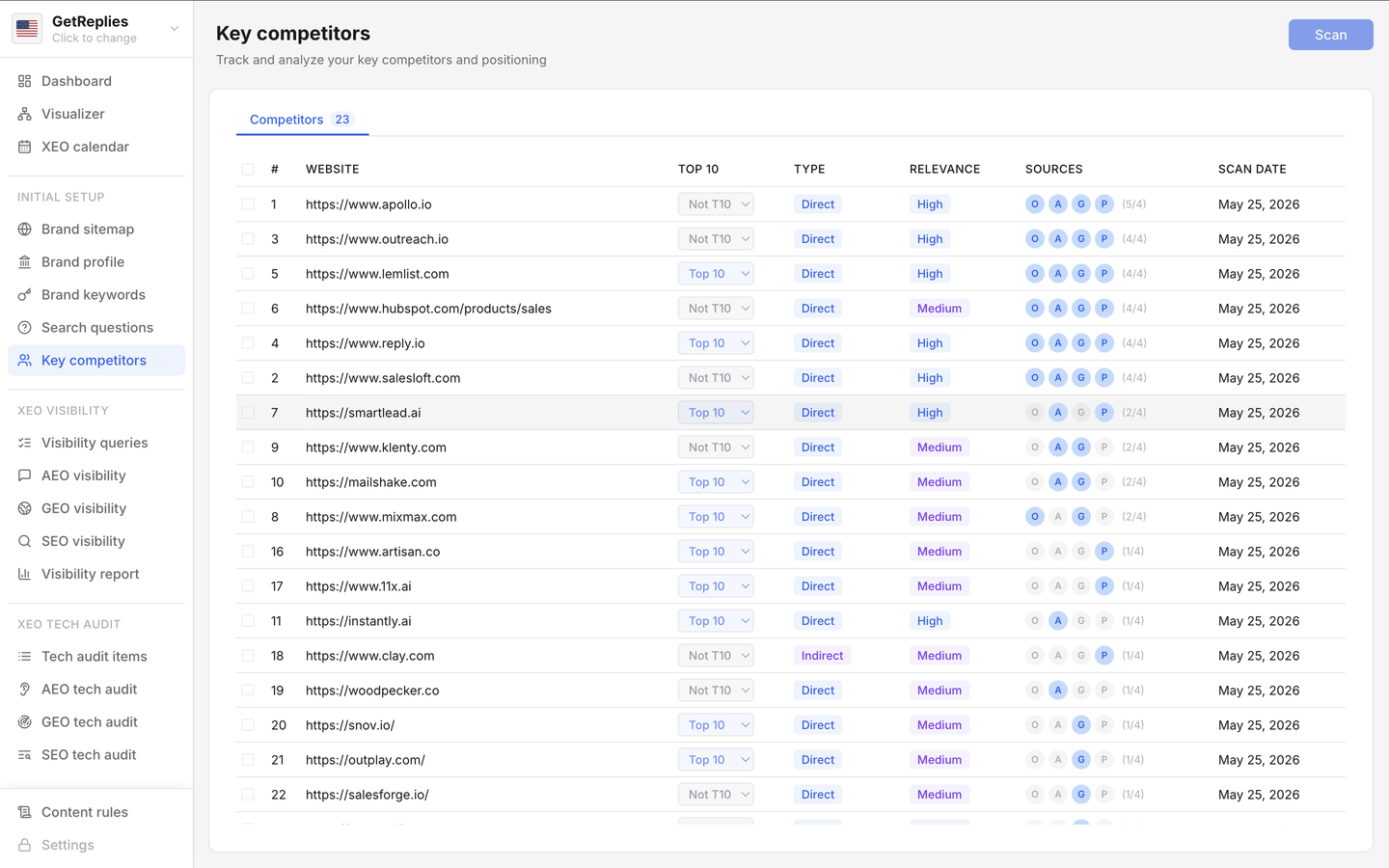Image resolution: width=1389 pixels, height=868 pixels.
Task: Open the Top 10 dropdown for salesloft.com
Action: click(x=716, y=378)
